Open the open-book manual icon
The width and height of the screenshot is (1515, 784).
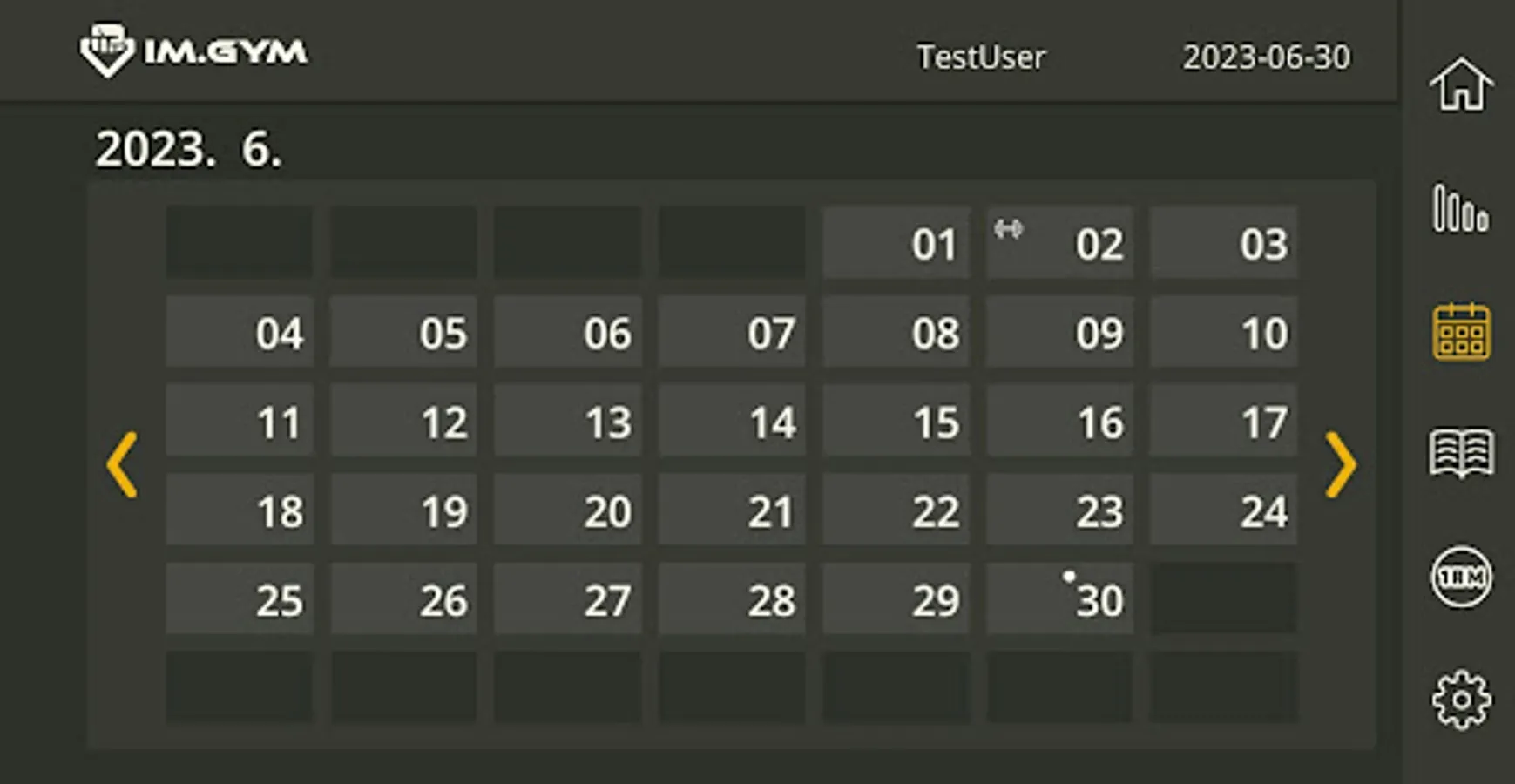pyautogui.click(x=1461, y=453)
